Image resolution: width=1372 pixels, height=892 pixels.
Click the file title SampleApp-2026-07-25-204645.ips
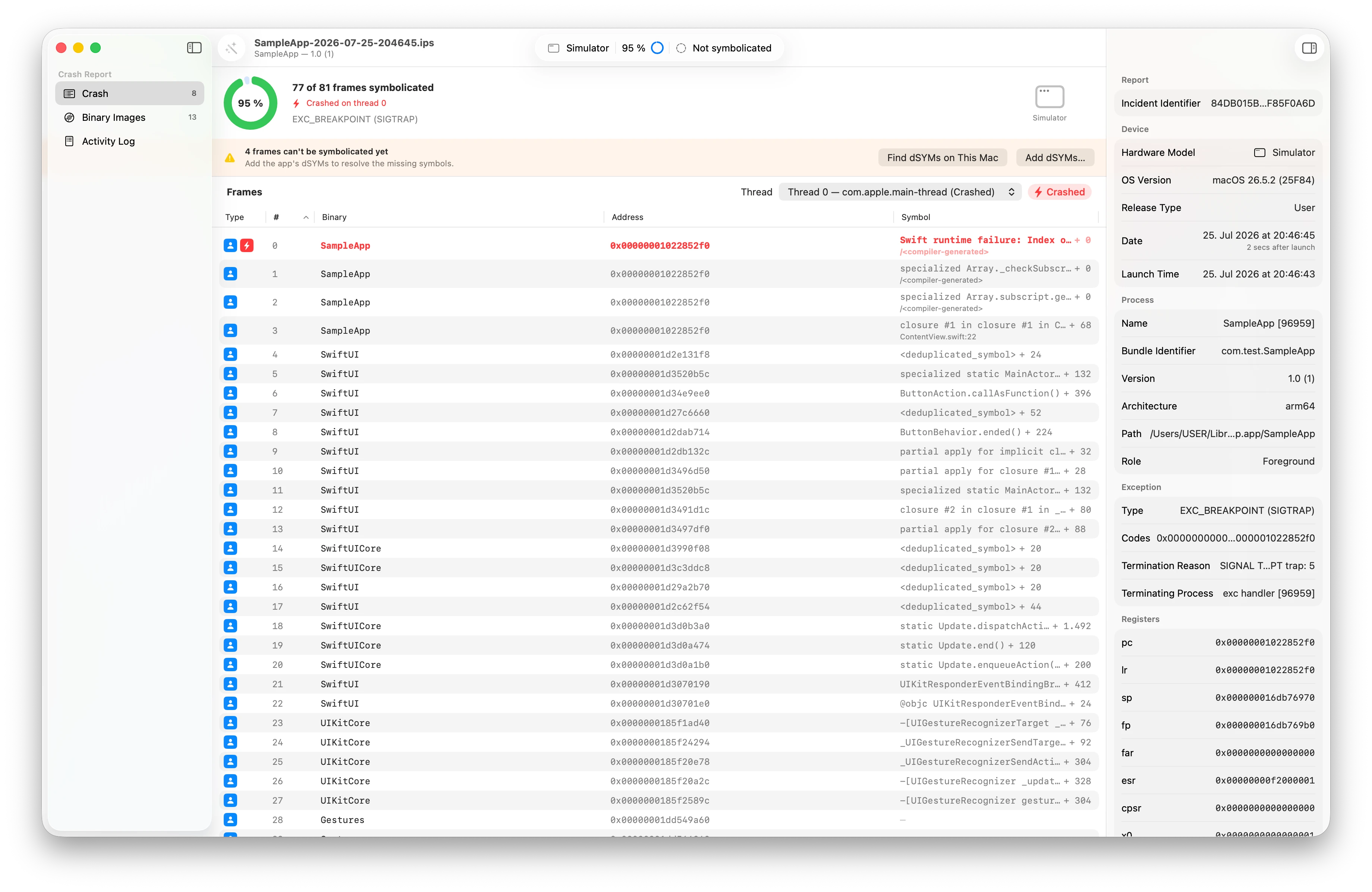pyautogui.click(x=344, y=43)
